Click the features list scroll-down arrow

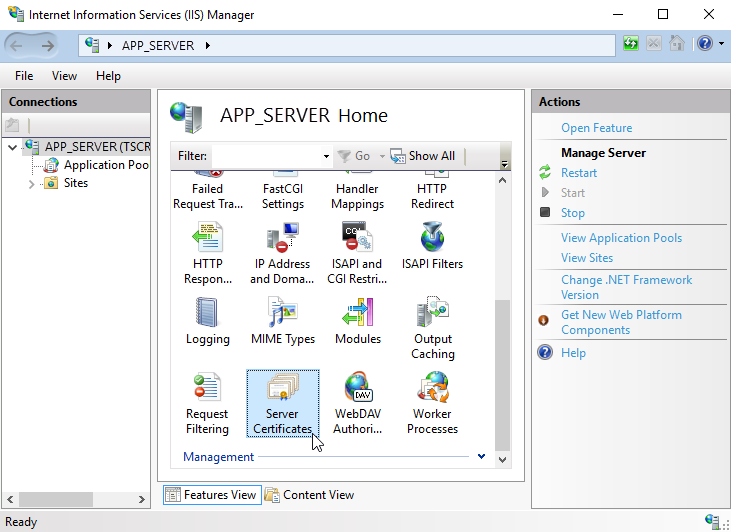pyautogui.click(x=502, y=460)
